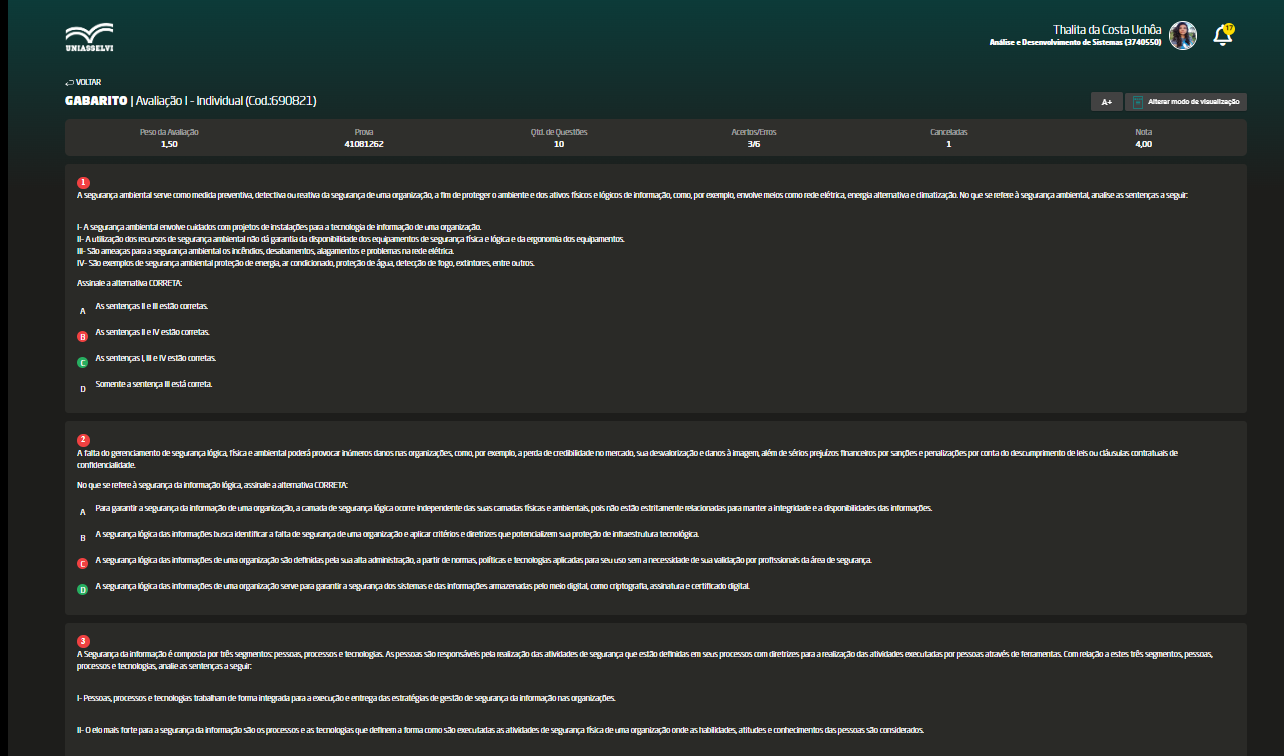Select option B of question 2

coord(83,538)
